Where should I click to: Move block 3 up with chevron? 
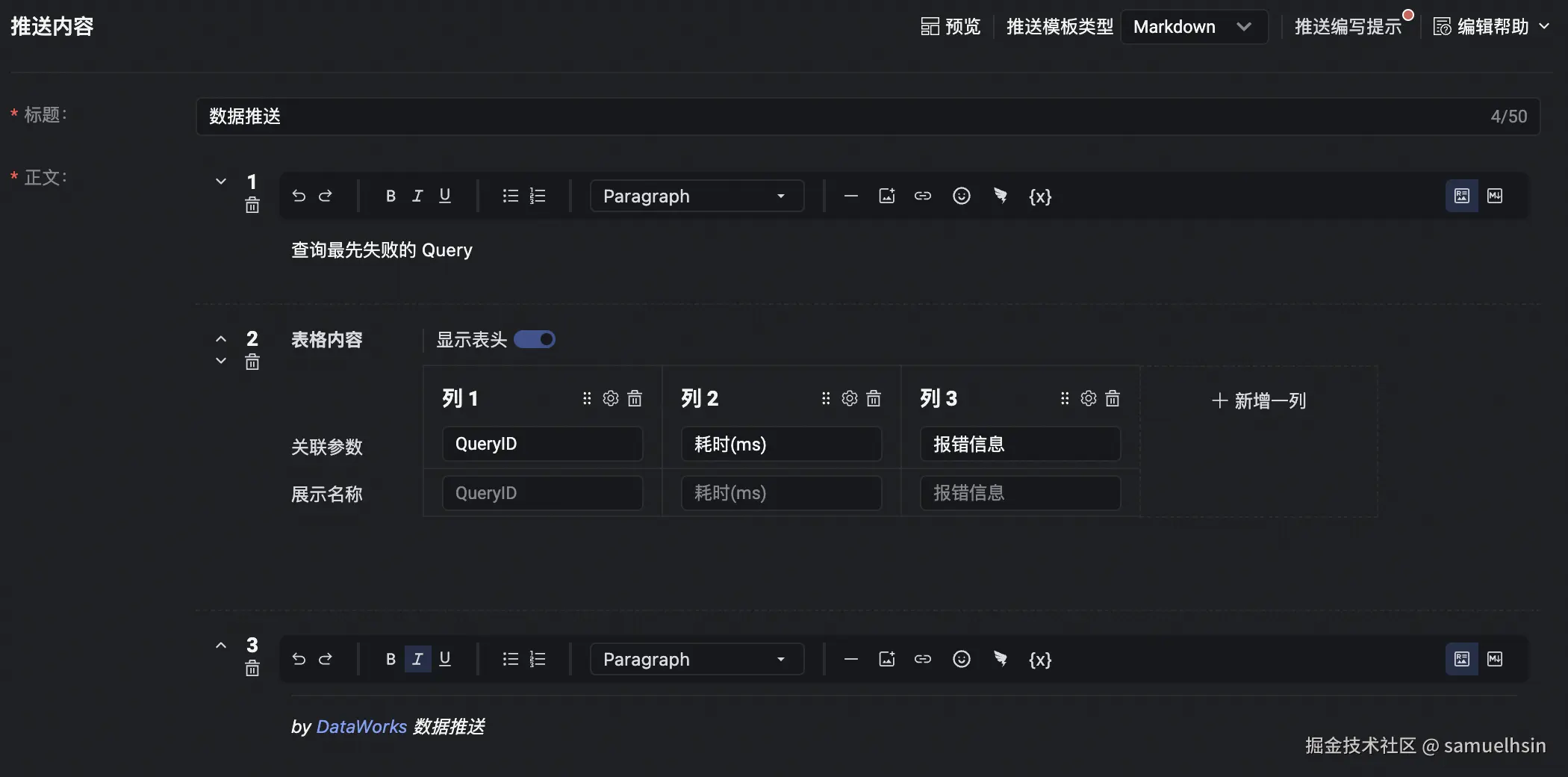(221, 645)
